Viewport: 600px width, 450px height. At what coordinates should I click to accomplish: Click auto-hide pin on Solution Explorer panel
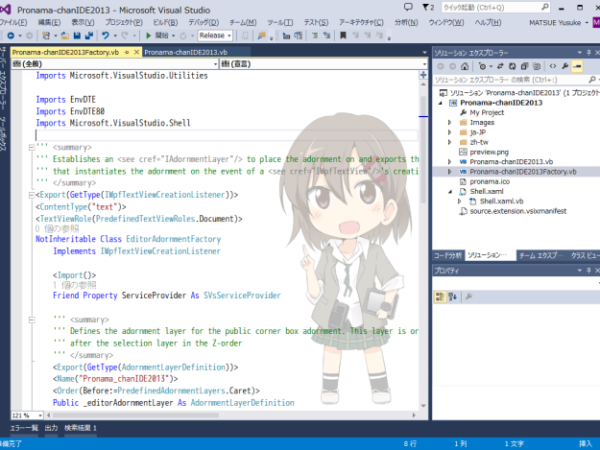(x=589, y=52)
